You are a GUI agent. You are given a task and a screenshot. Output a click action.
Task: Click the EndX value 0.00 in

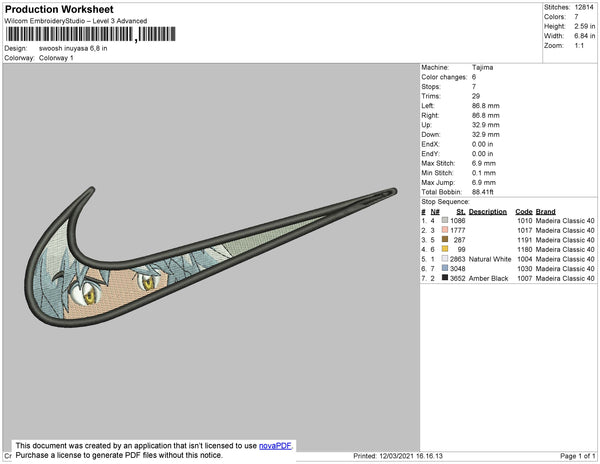click(x=483, y=144)
